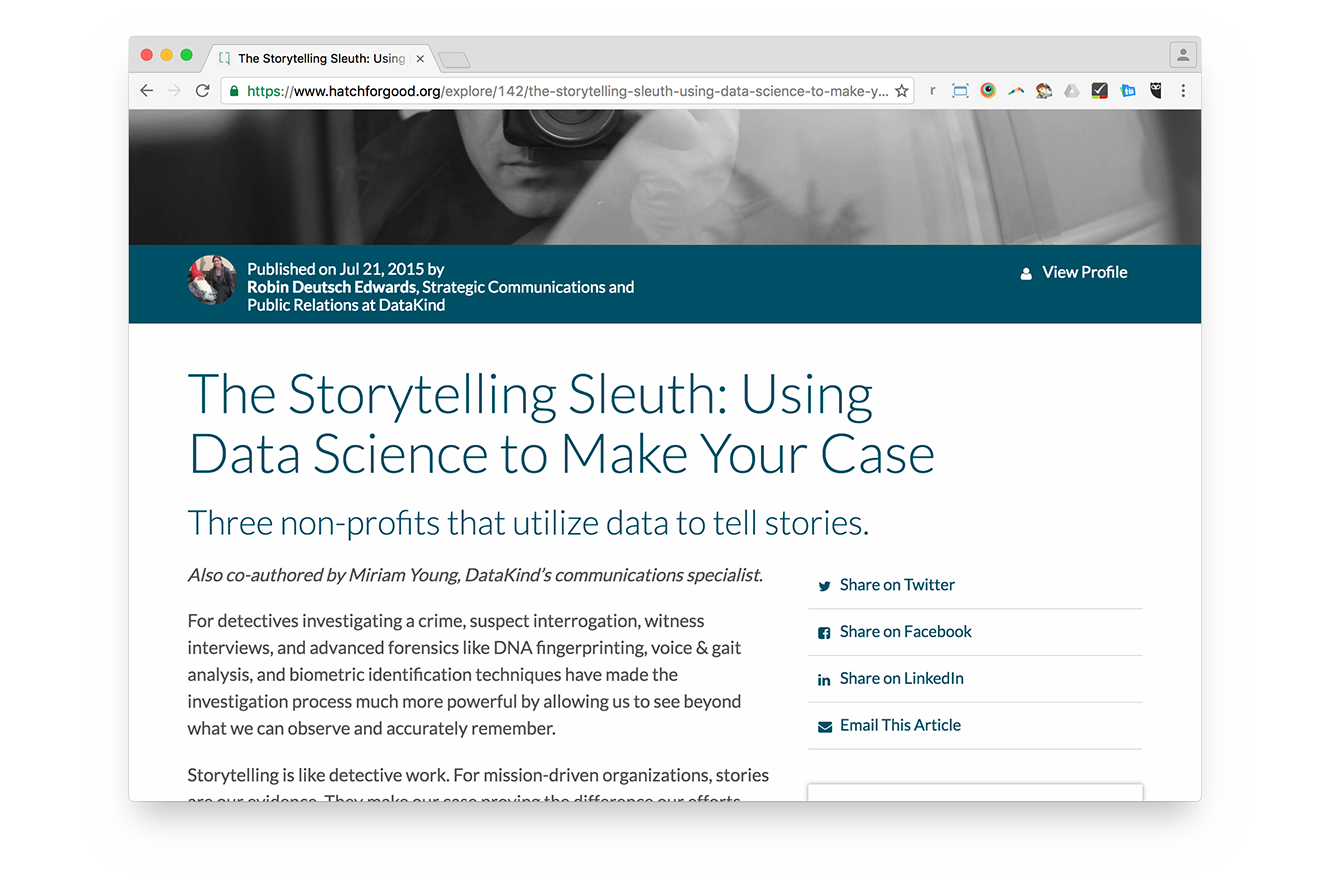Screen dimensions: 1330x884
Task: Close The Storytelling Sleuth tab
Action: click(x=420, y=59)
